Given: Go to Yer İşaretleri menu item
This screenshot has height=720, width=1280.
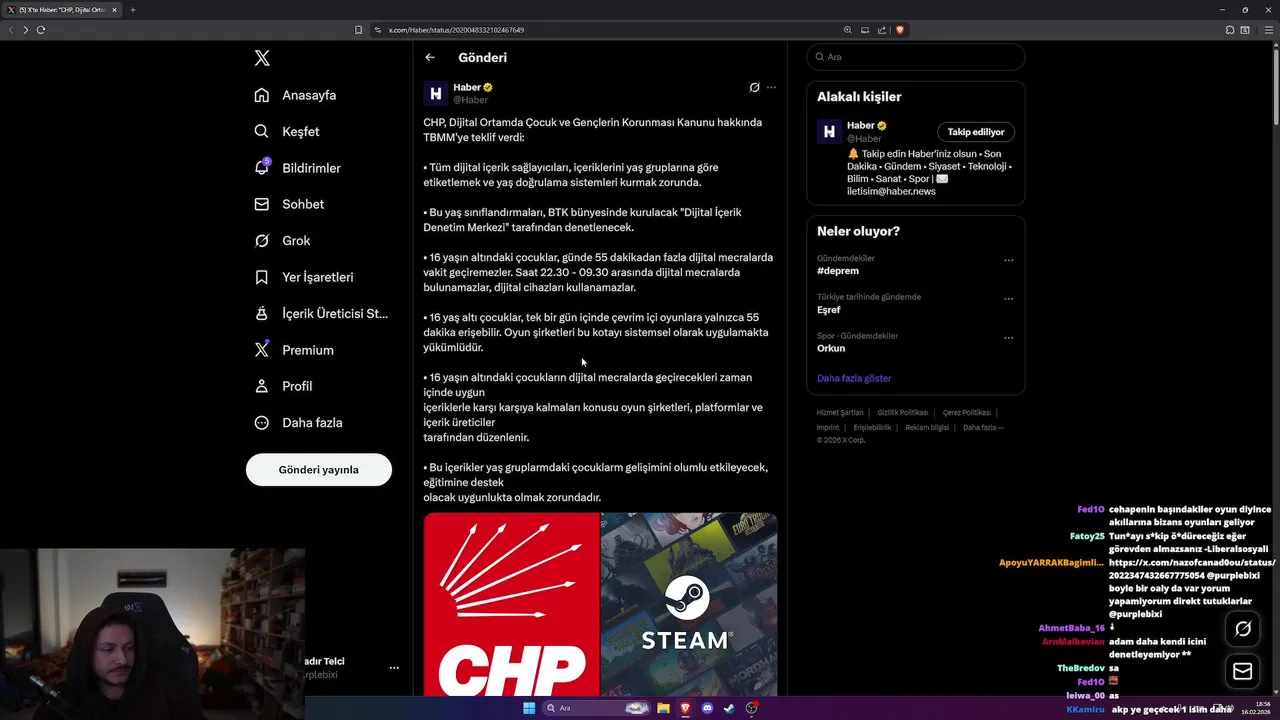Looking at the screenshot, I should pyautogui.click(x=317, y=277).
